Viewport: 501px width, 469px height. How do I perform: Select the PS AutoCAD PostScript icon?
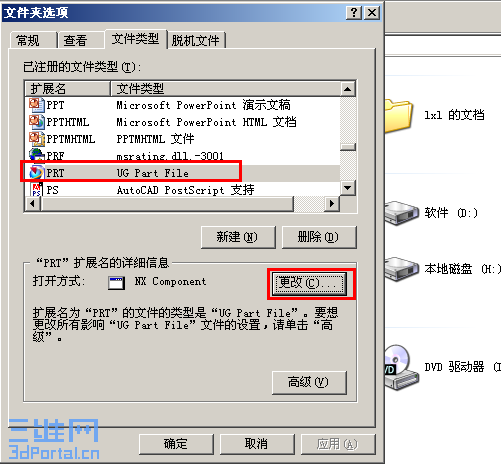point(36,190)
